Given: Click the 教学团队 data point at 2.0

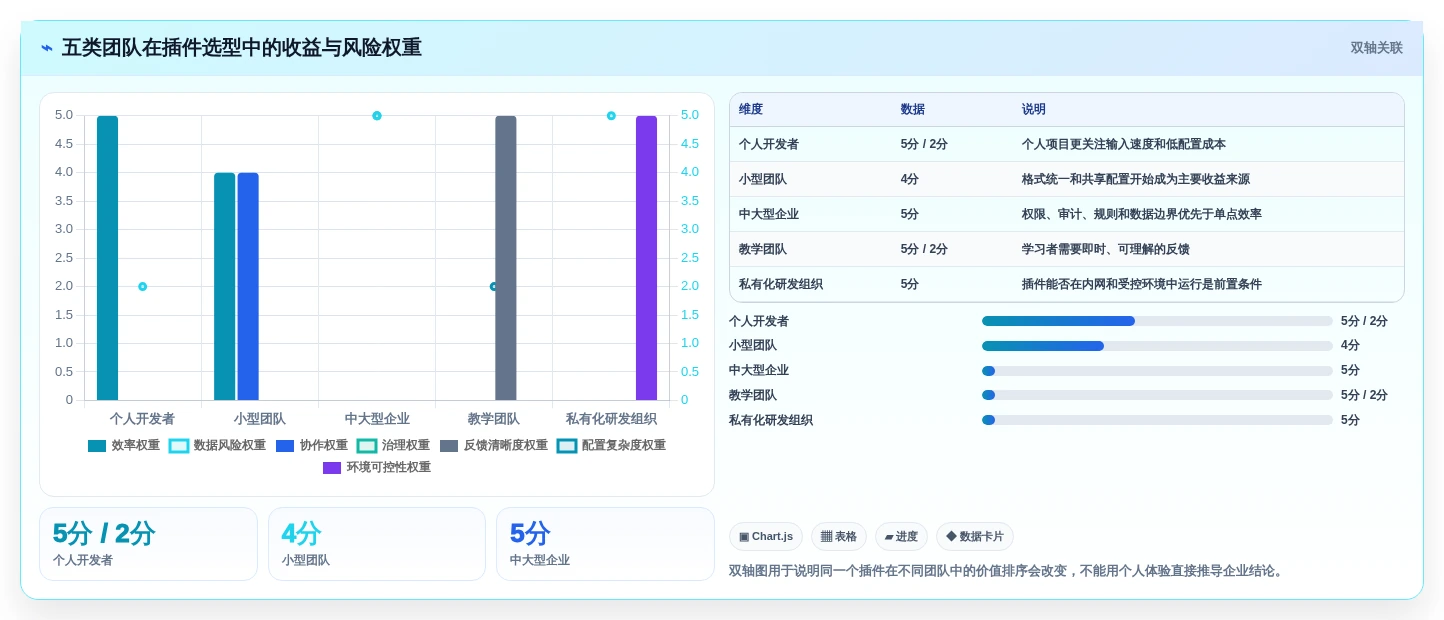Looking at the screenshot, I should 494,287.
